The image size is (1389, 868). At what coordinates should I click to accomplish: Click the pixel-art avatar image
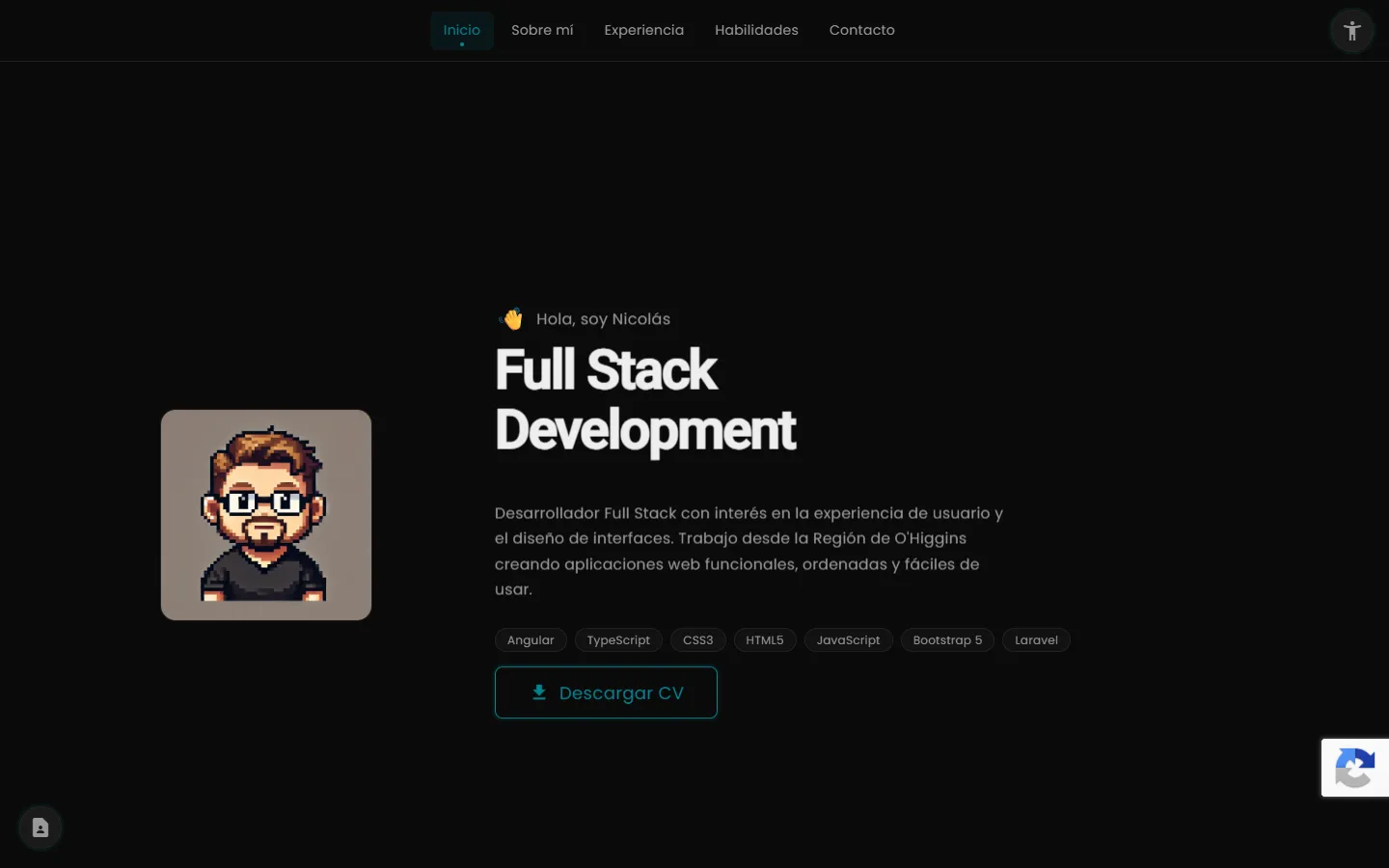266,515
